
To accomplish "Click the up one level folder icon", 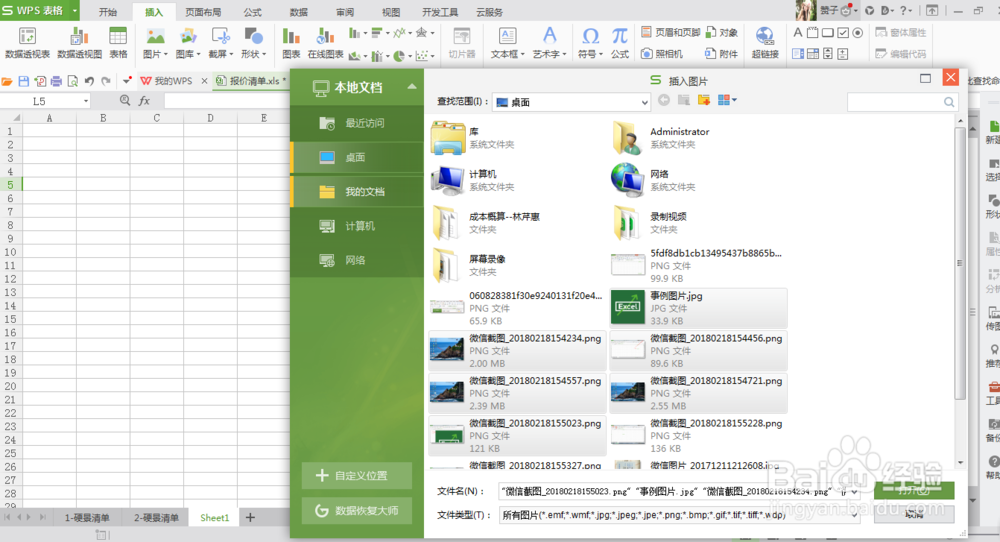I will click(x=684, y=100).
